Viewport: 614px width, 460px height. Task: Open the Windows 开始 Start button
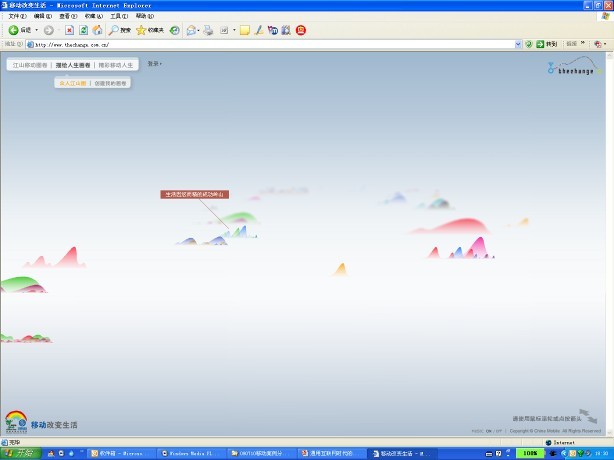[x=21, y=453]
